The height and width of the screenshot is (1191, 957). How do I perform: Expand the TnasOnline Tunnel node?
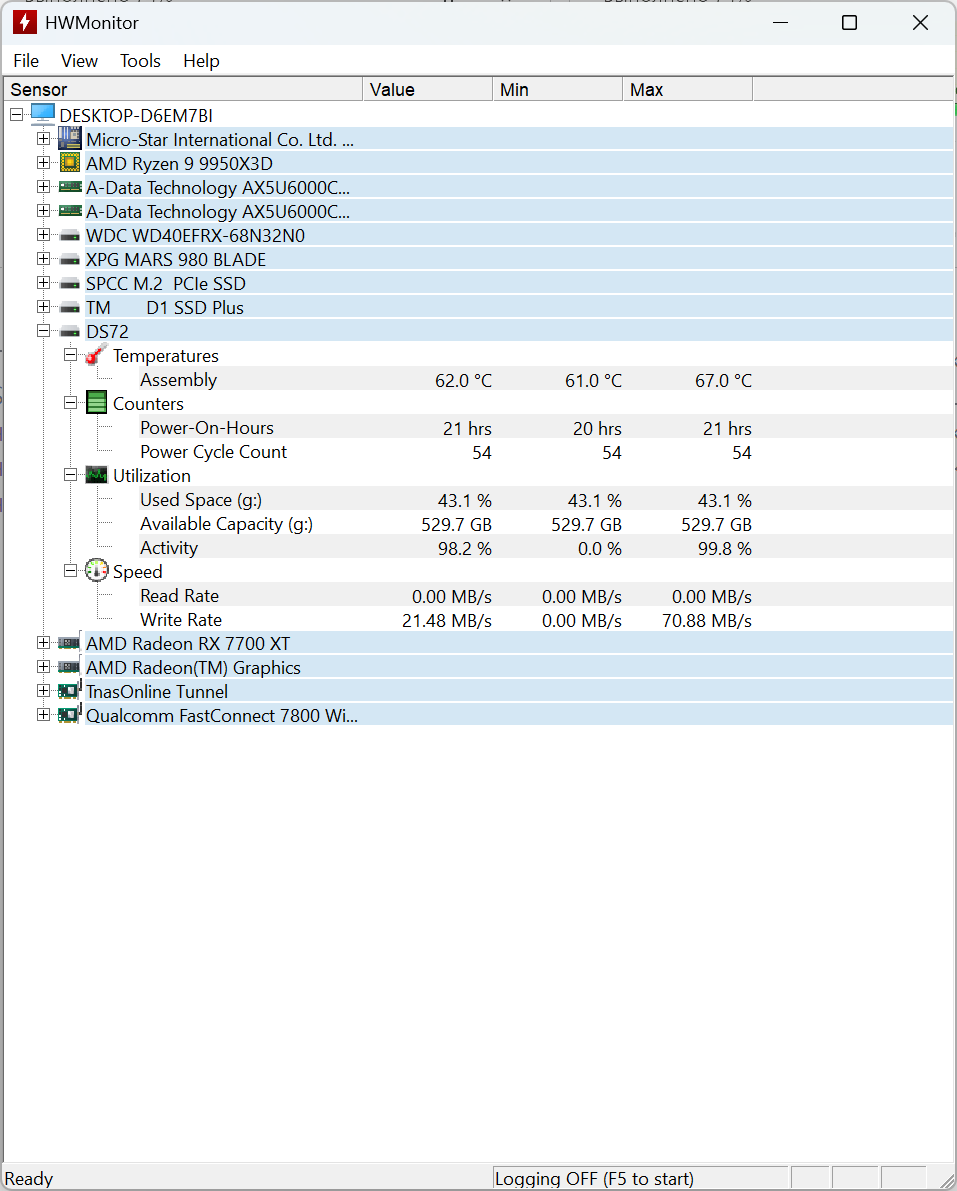43,691
